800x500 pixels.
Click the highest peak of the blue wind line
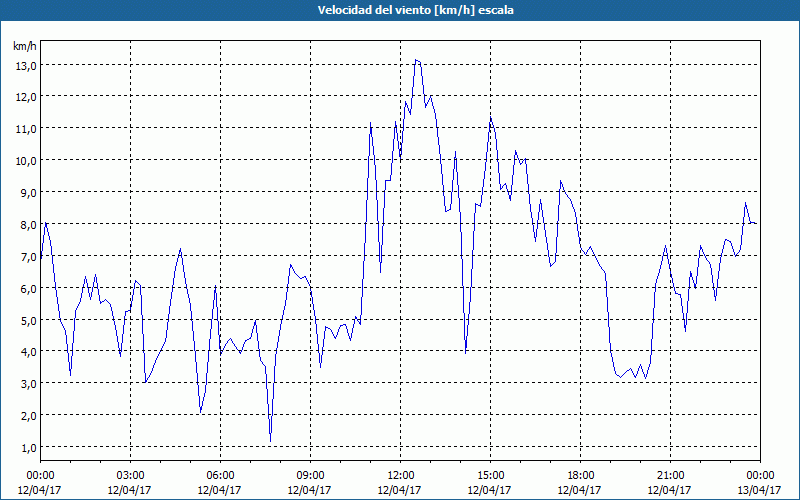pyautogui.click(x=416, y=60)
